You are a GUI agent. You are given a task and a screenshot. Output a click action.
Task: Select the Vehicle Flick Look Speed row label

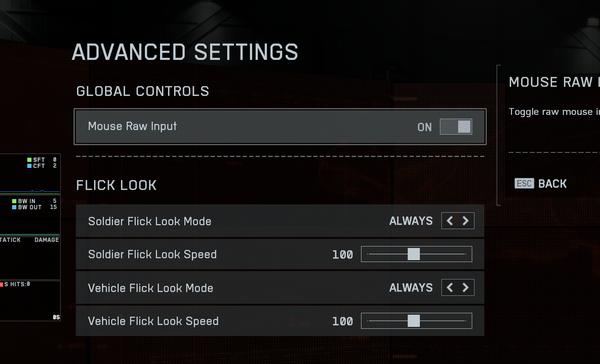coord(153,321)
